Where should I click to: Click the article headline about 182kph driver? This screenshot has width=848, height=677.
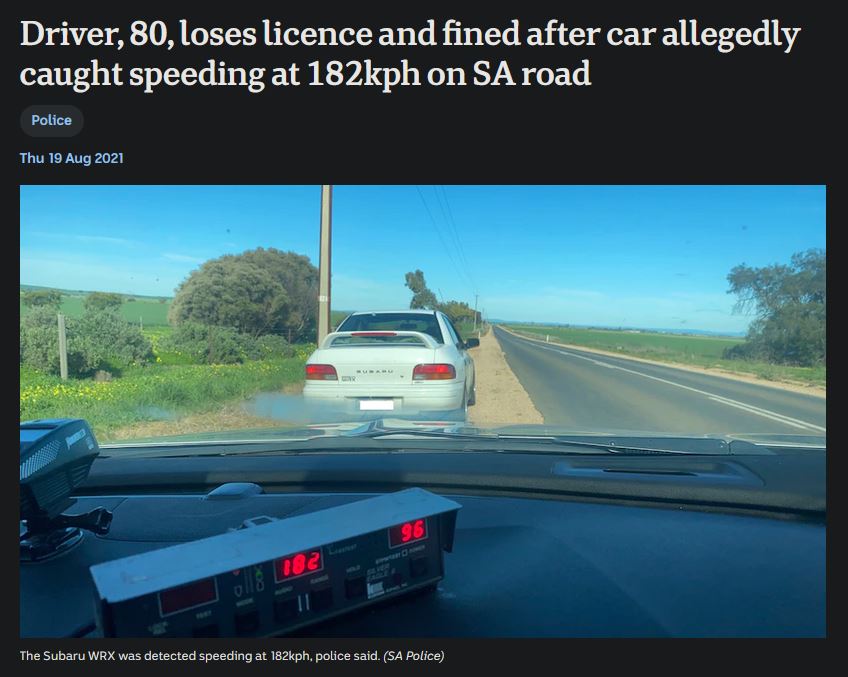pos(409,53)
